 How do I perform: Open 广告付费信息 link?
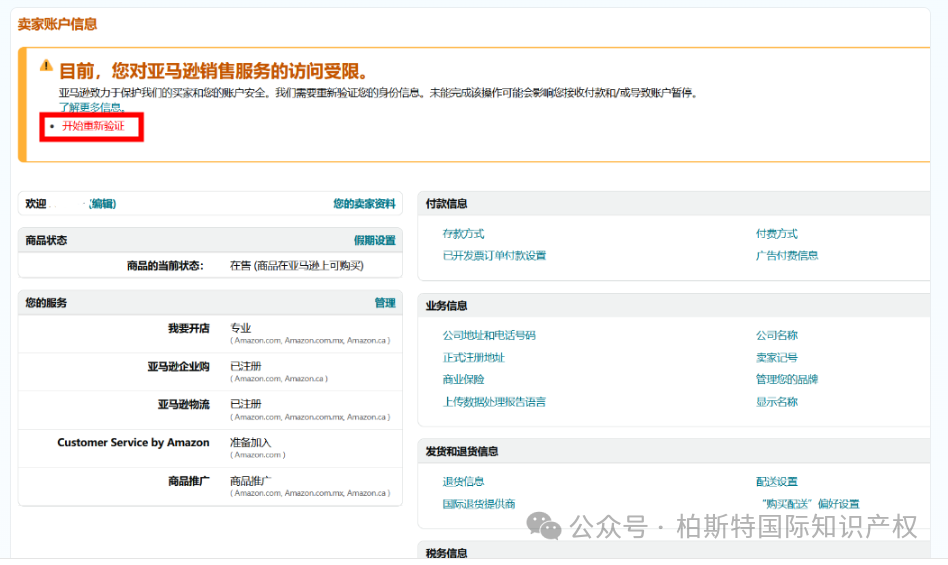787,256
